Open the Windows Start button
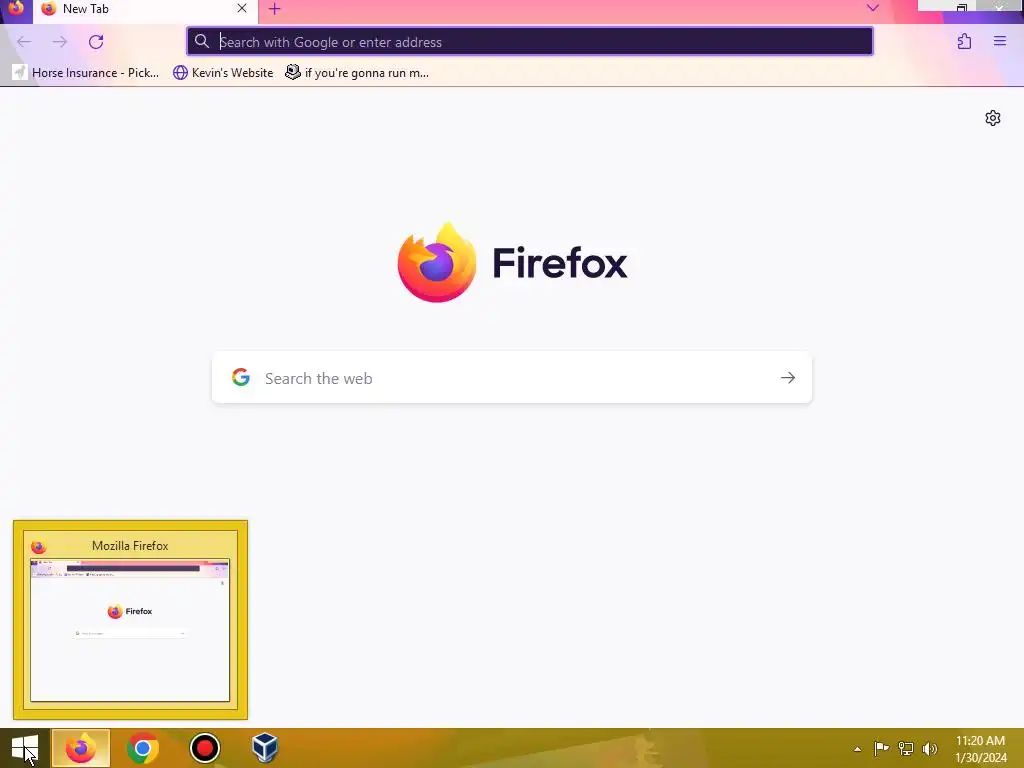The height and width of the screenshot is (768, 1024). [25, 748]
